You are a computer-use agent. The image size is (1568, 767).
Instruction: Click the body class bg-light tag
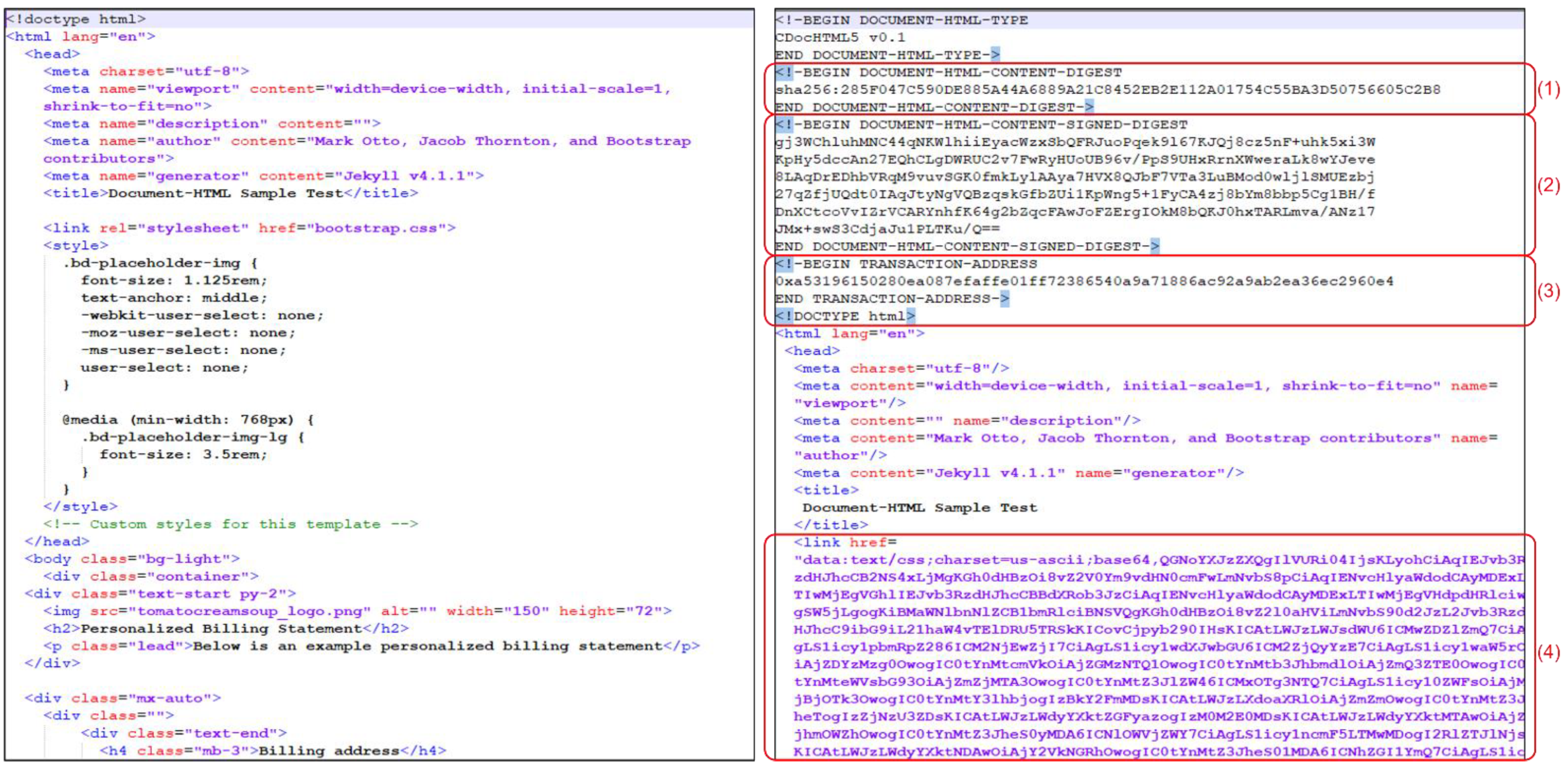(132, 559)
